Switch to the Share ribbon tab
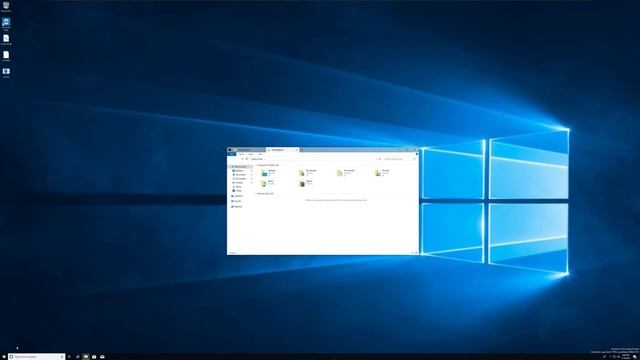The height and width of the screenshot is (360, 640). pos(251,154)
